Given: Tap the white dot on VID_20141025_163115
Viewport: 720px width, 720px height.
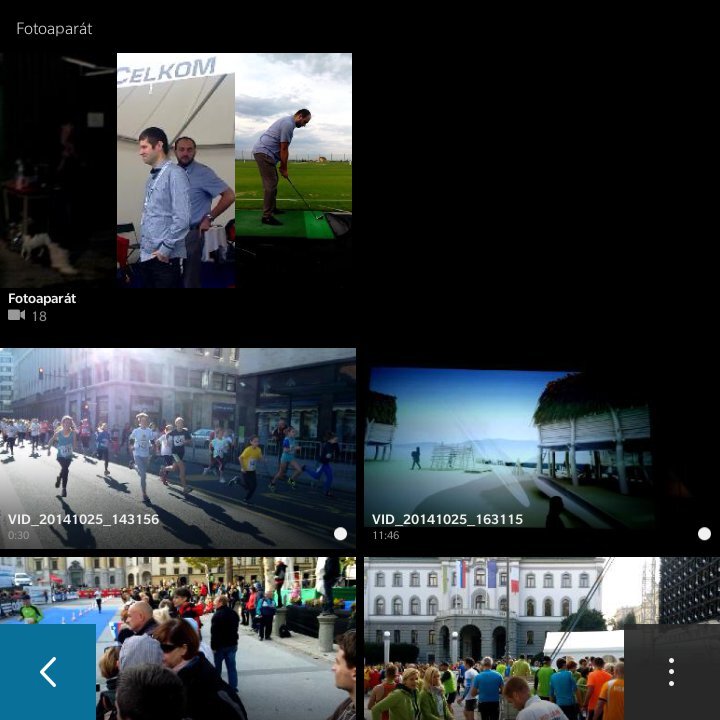Looking at the screenshot, I should [704, 534].
